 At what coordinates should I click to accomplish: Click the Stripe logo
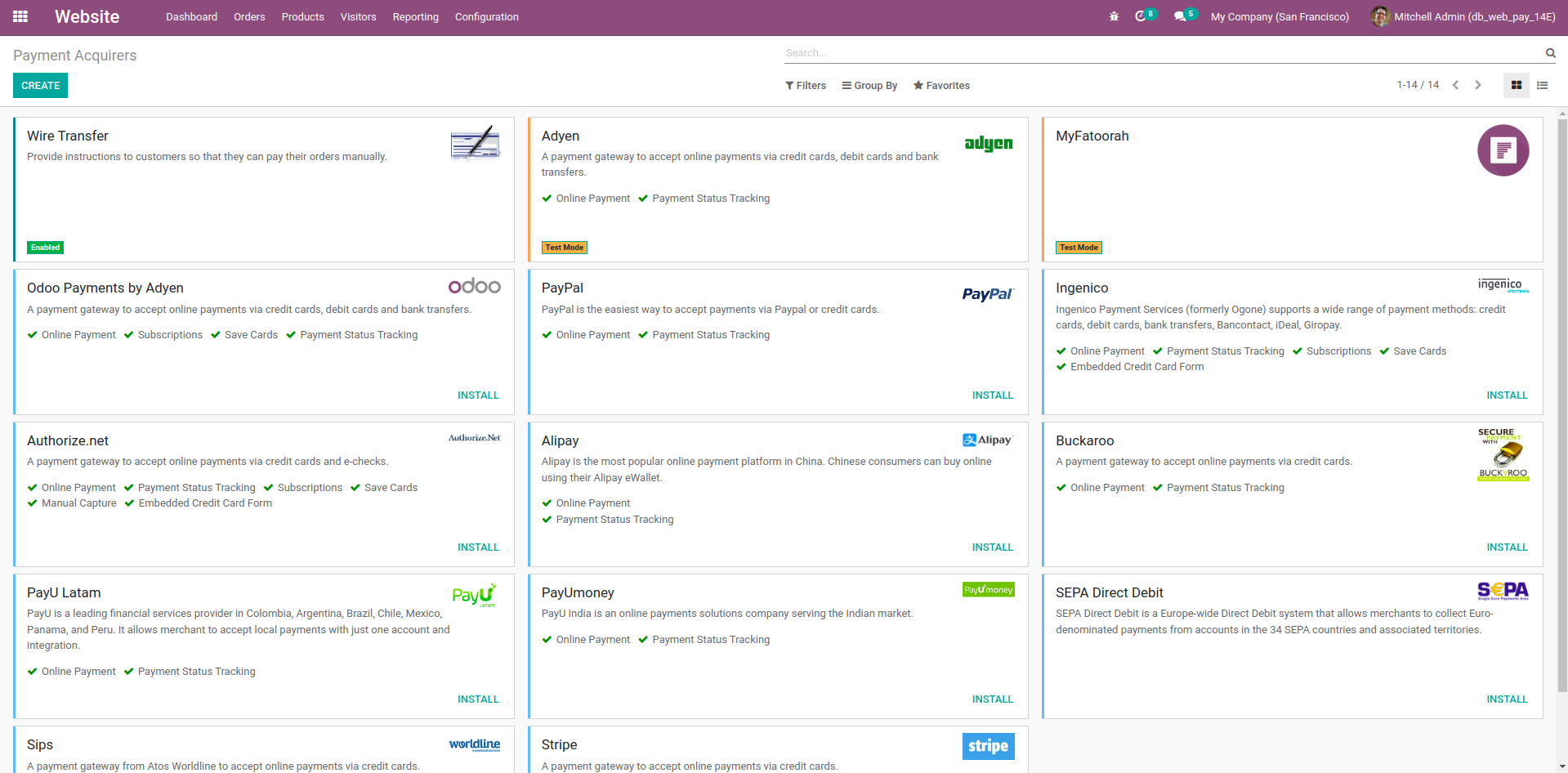click(x=989, y=746)
